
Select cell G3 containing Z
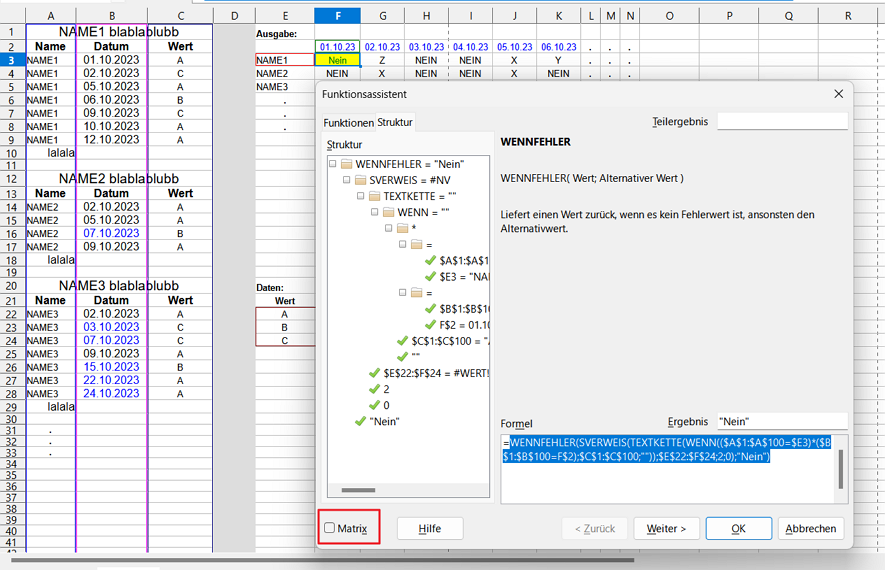tap(382, 60)
